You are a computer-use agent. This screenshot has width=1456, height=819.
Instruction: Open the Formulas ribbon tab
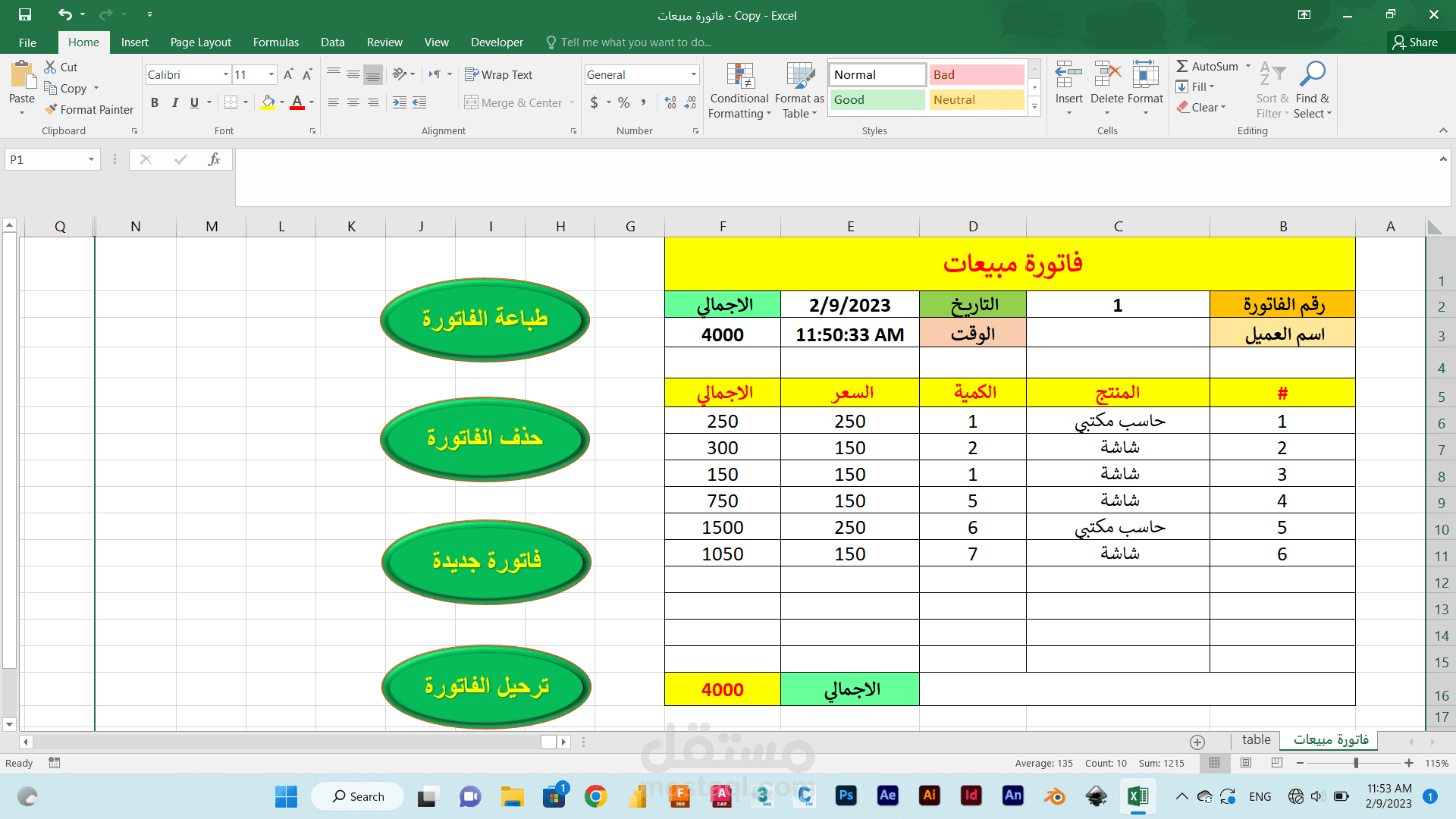point(275,42)
